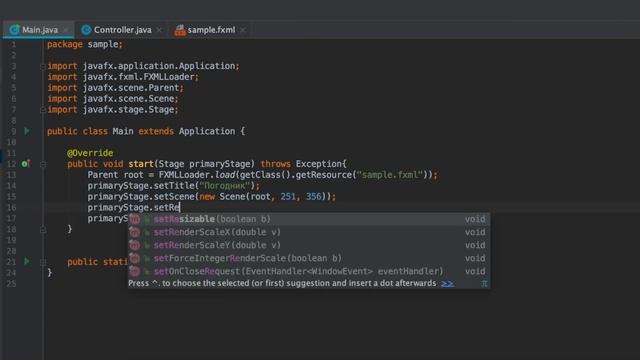Click 'Application' after extends on line 9
The height and width of the screenshot is (360, 640).
point(207,131)
